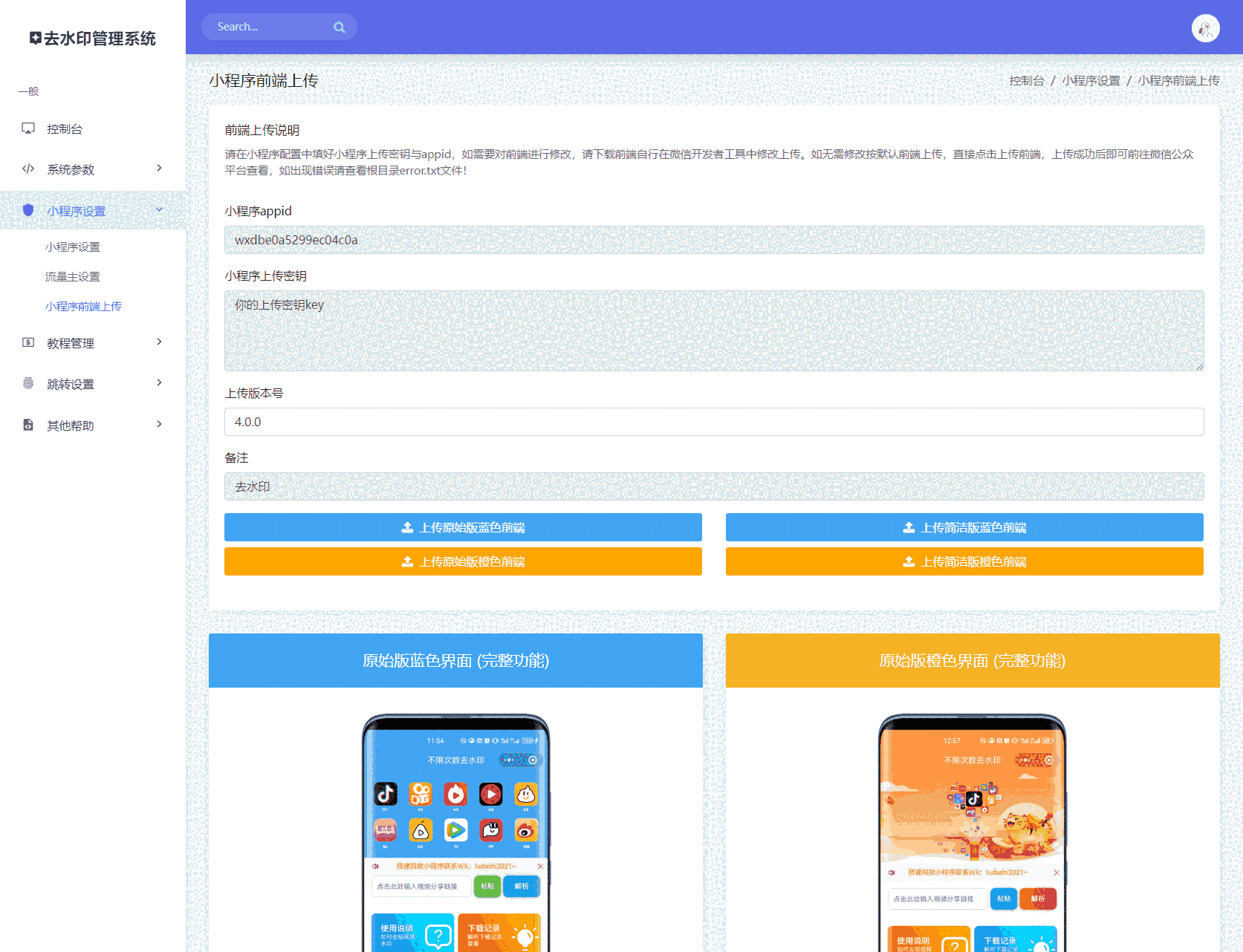This screenshot has width=1243, height=952.
Task: Focus the Search input field
Action: (271, 27)
